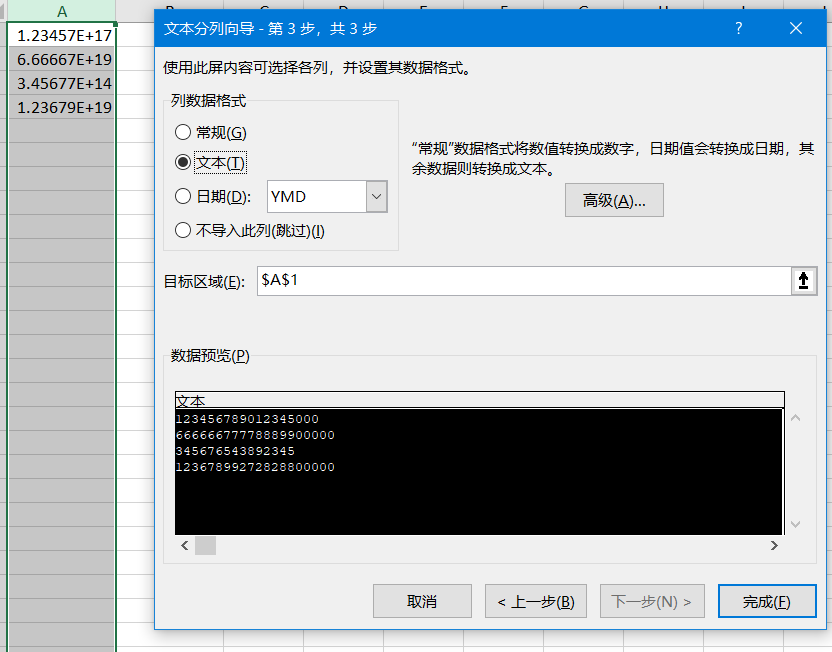This screenshot has width=832, height=652.
Task: Select cell containing 3.45677E+14
Action: pyautogui.click(x=62, y=83)
